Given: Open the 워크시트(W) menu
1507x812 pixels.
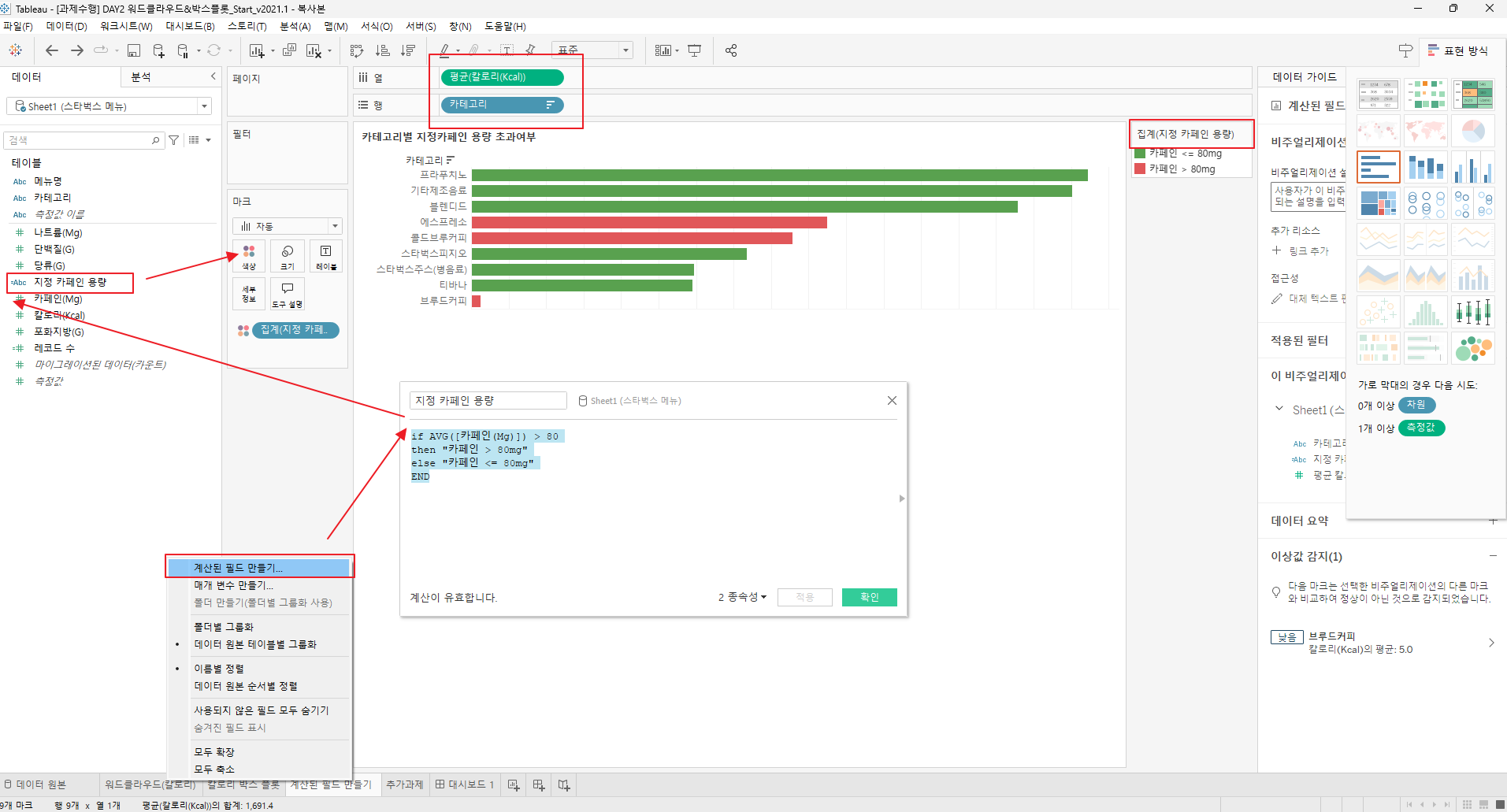Looking at the screenshot, I should (x=126, y=26).
